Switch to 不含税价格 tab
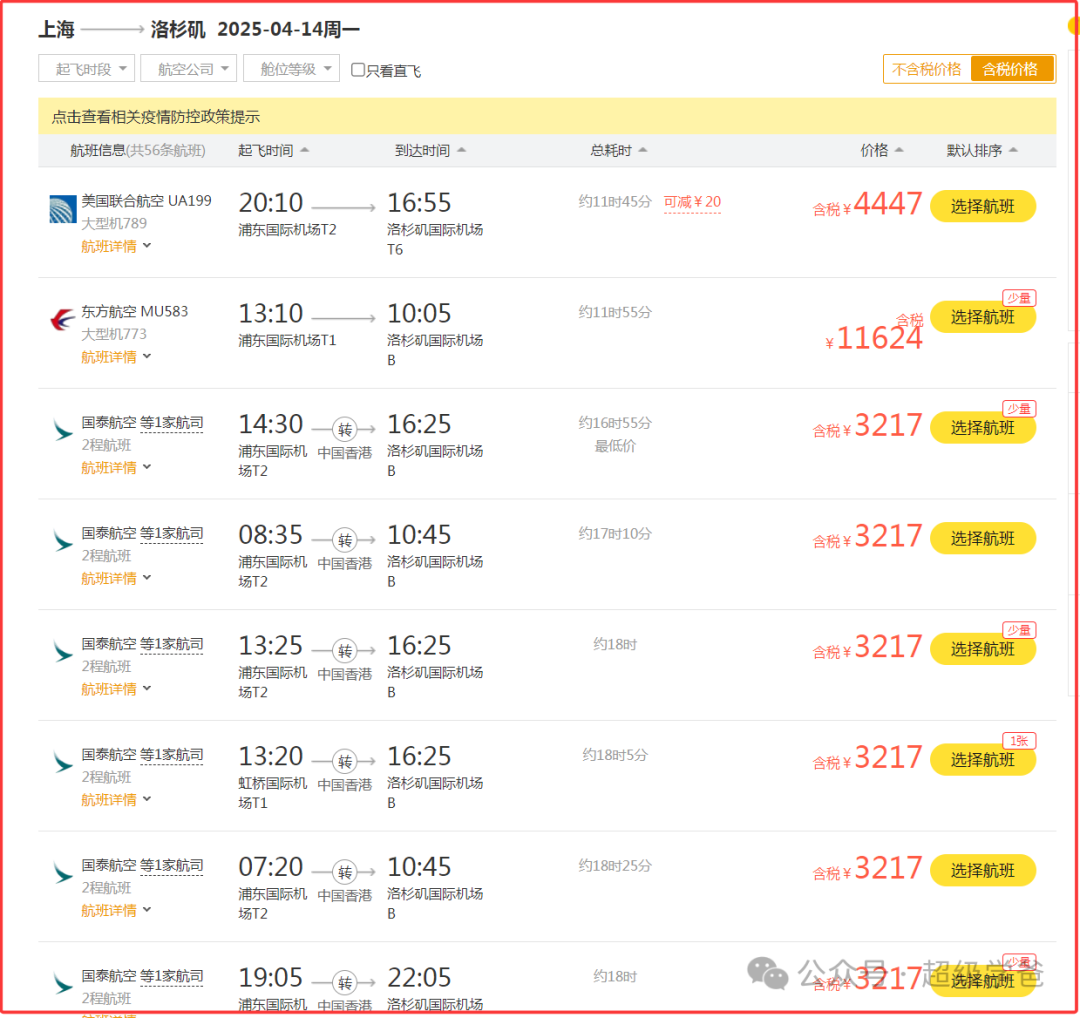1080x1018 pixels. click(926, 69)
